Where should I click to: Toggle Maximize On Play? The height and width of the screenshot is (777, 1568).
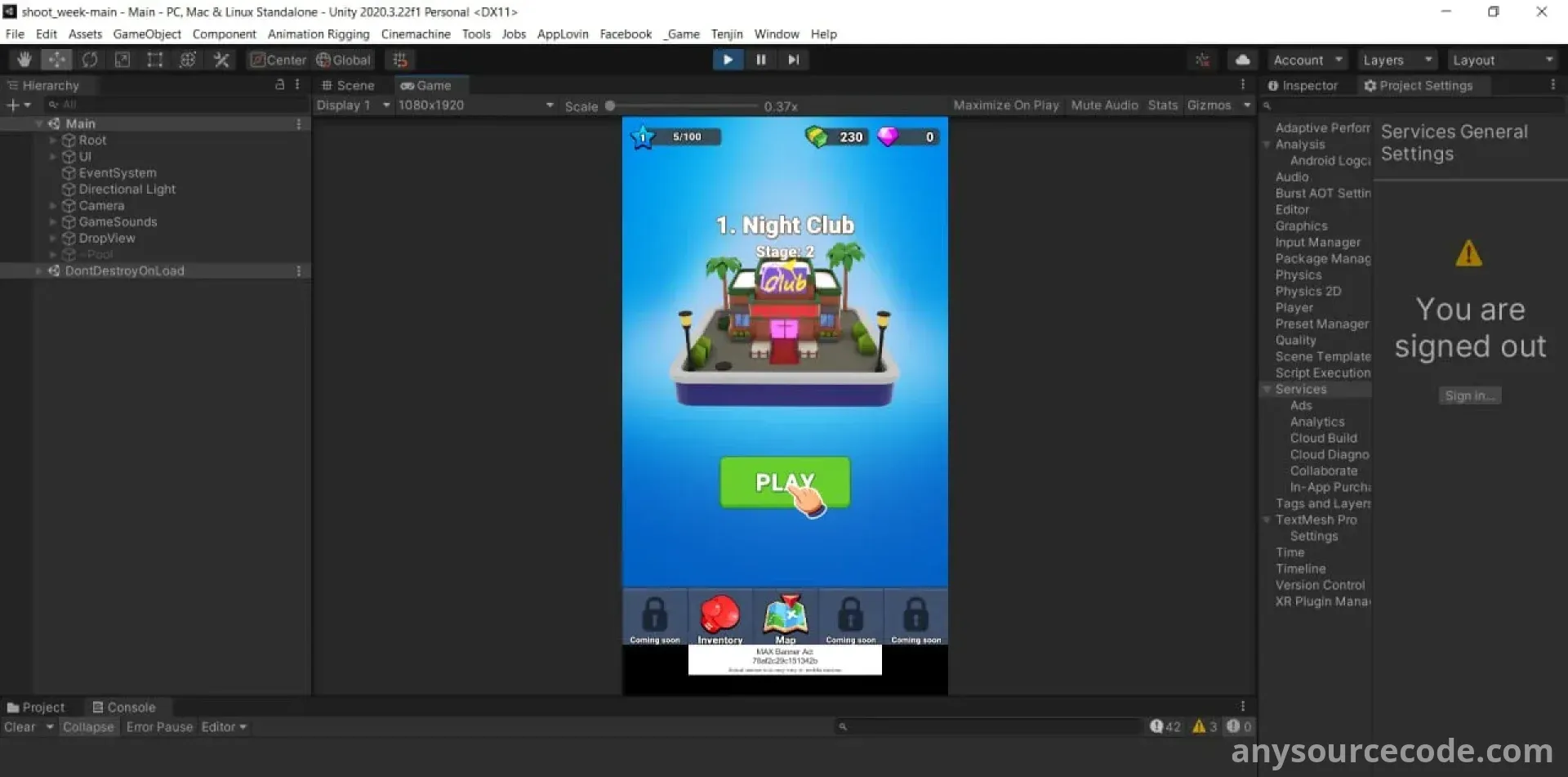[x=1005, y=105]
